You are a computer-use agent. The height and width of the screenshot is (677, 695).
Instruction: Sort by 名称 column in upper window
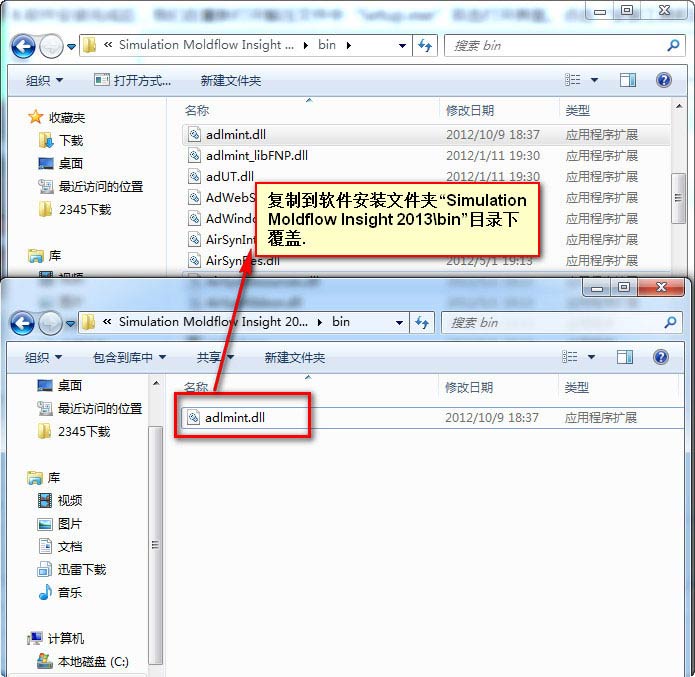tap(197, 110)
